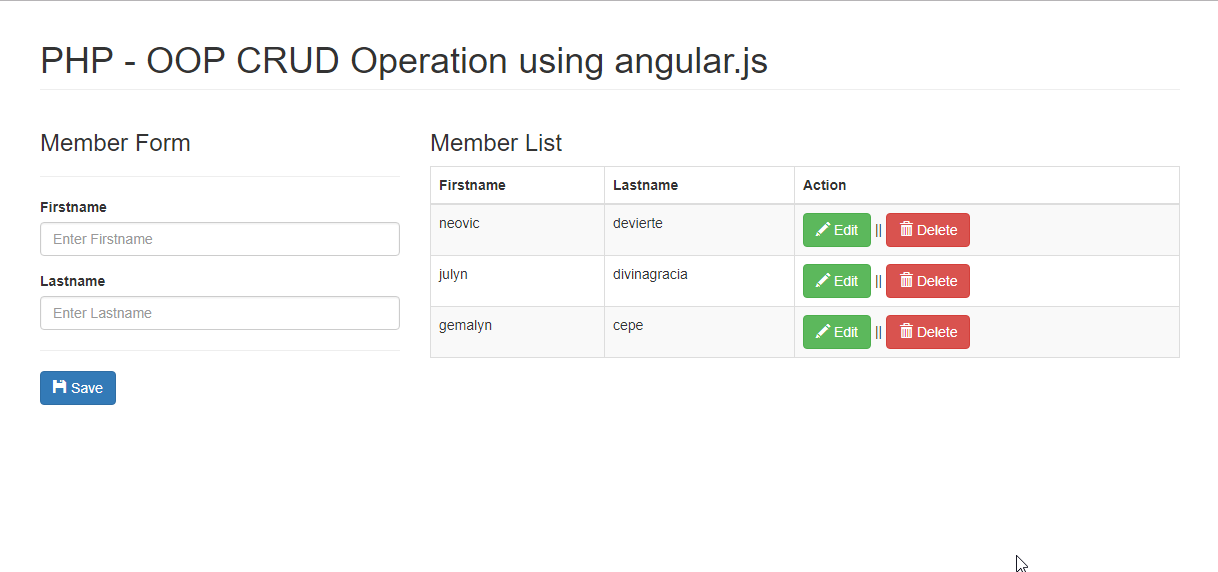Click the Action column header
The image size is (1218, 572).
point(824,185)
